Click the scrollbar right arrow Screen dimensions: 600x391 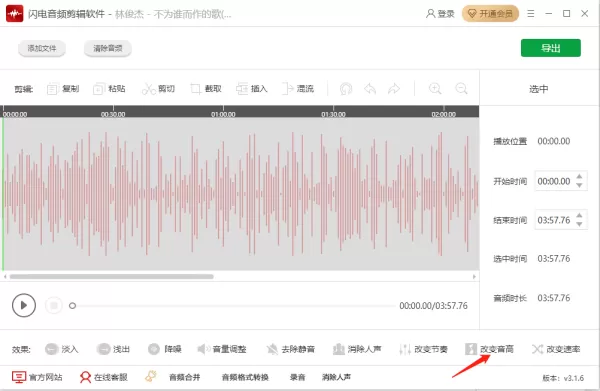[x=474, y=277]
